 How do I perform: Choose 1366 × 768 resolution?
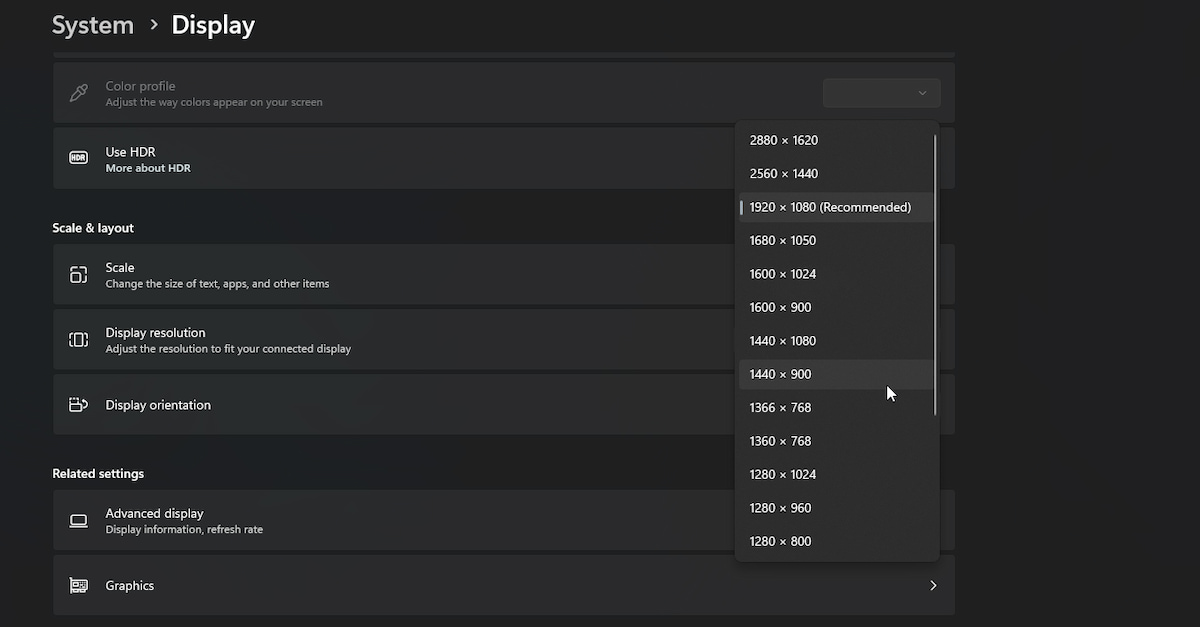(780, 408)
